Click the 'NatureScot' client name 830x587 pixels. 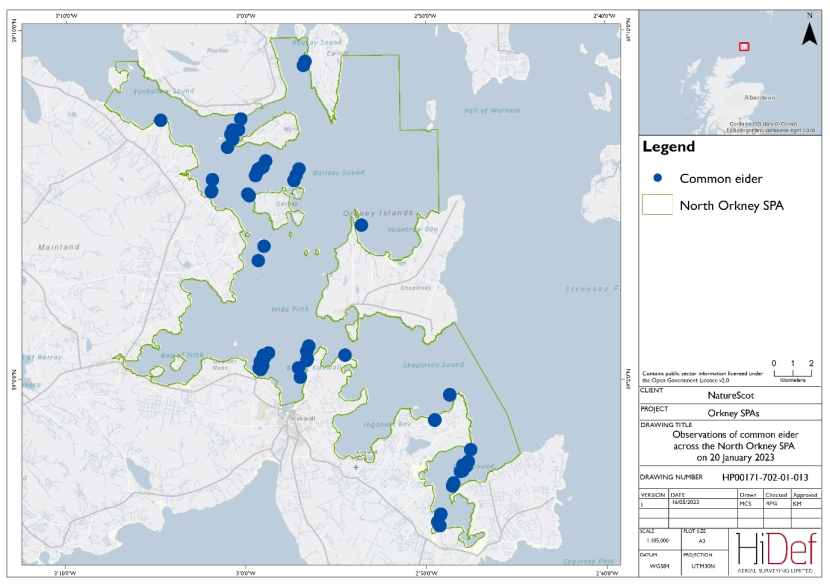tap(730, 395)
